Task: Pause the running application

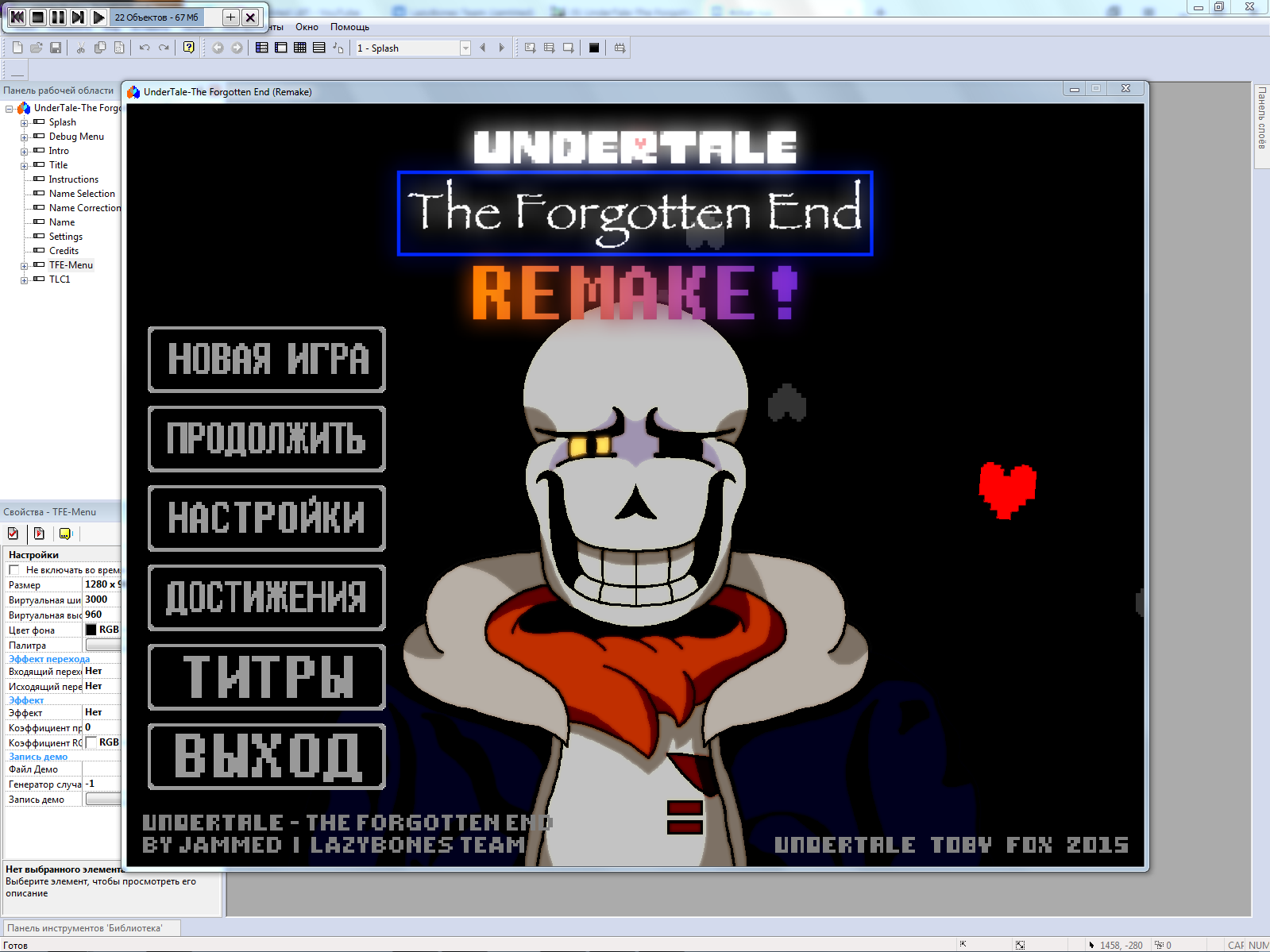Action: click(58, 17)
